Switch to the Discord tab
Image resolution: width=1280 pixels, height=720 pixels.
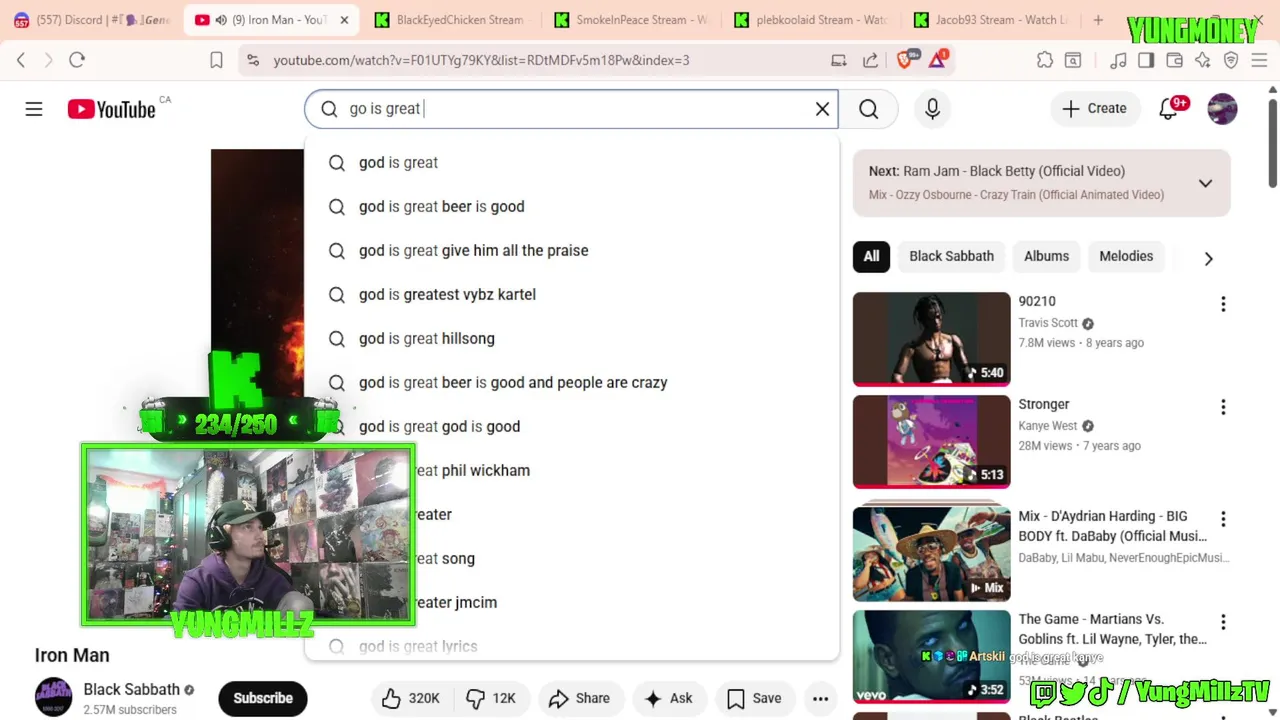[x=92, y=20]
